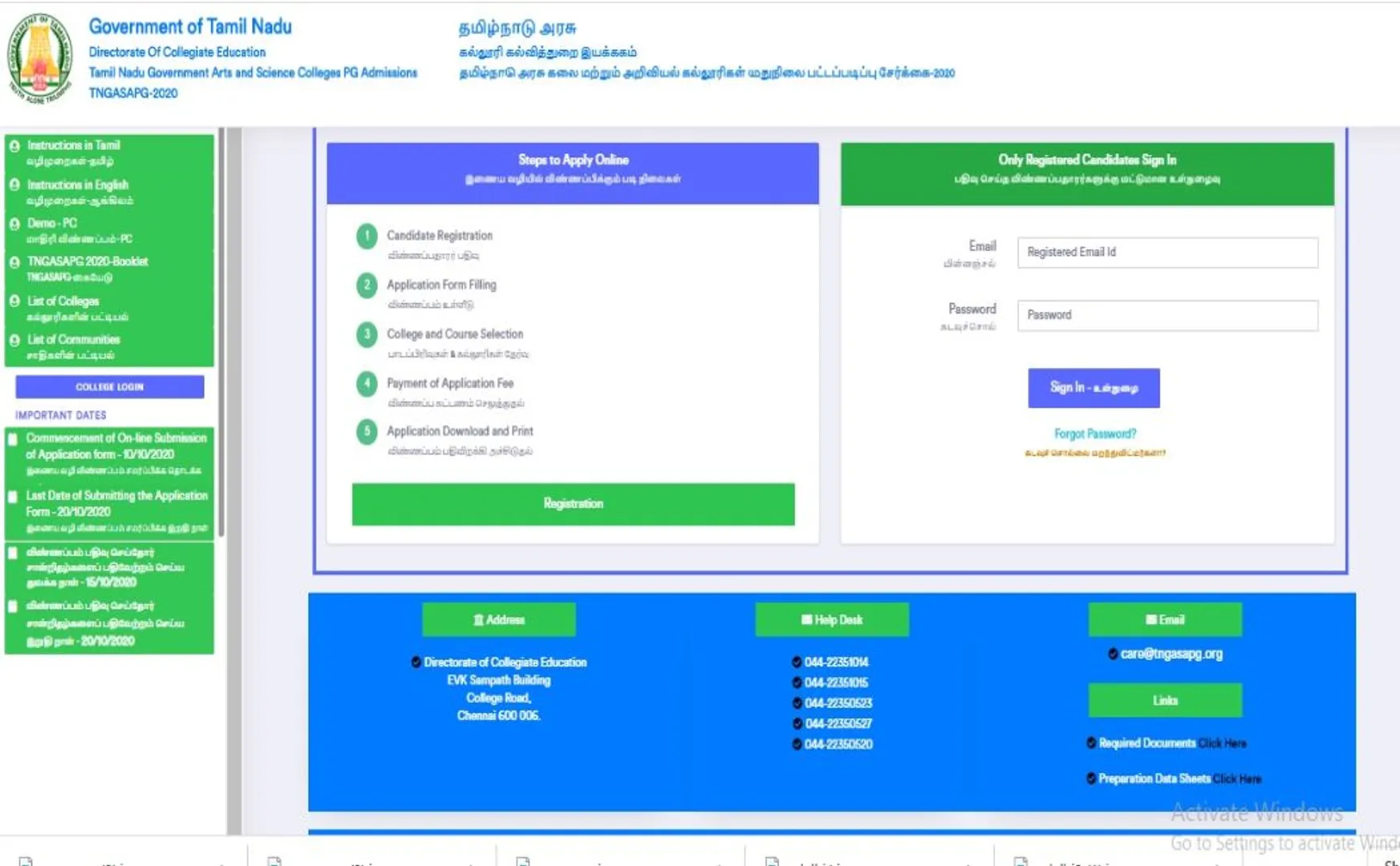
Task: Select the Candidate Registration step text
Action: [440, 236]
